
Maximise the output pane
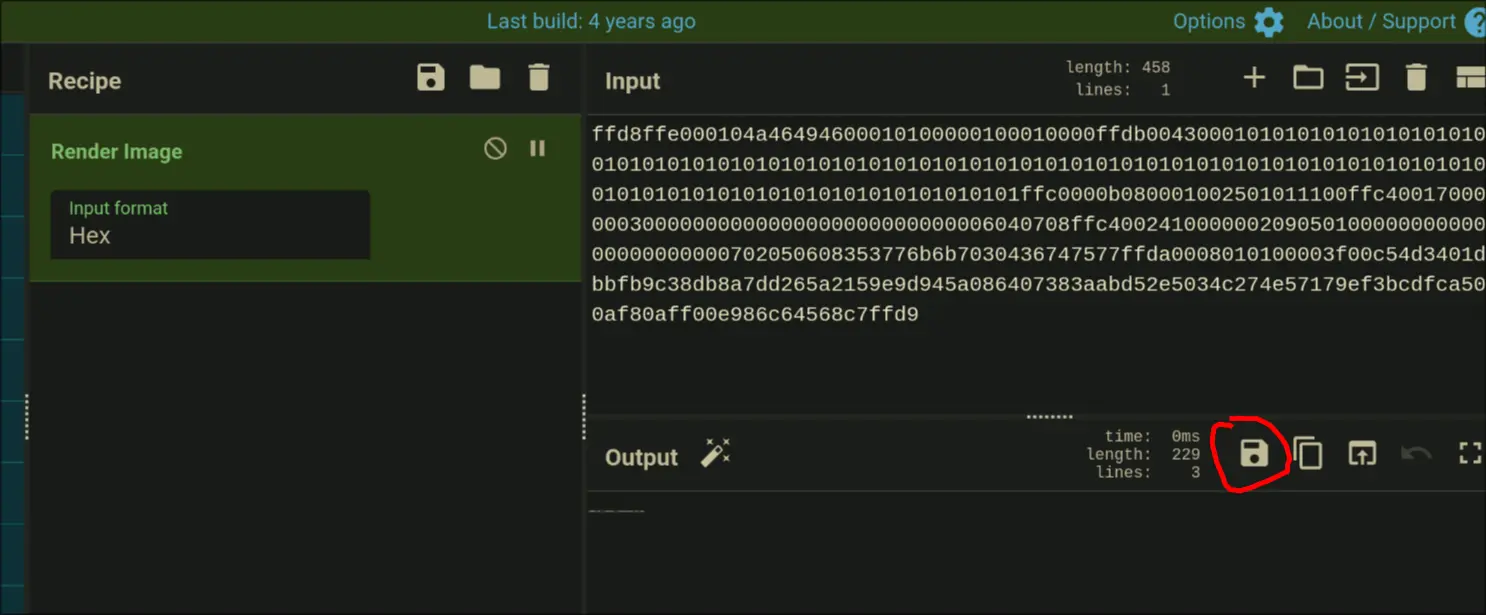tap(1469, 454)
